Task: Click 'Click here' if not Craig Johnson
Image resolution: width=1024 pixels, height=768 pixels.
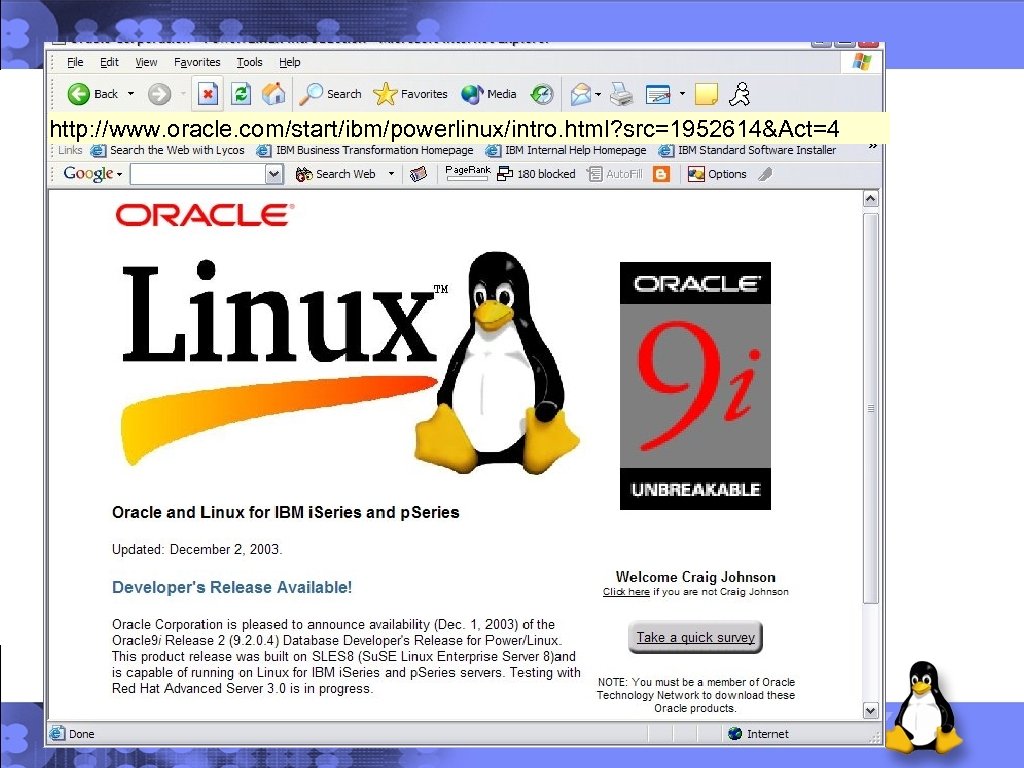Action: pyautogui.click(x=626, y=592)
